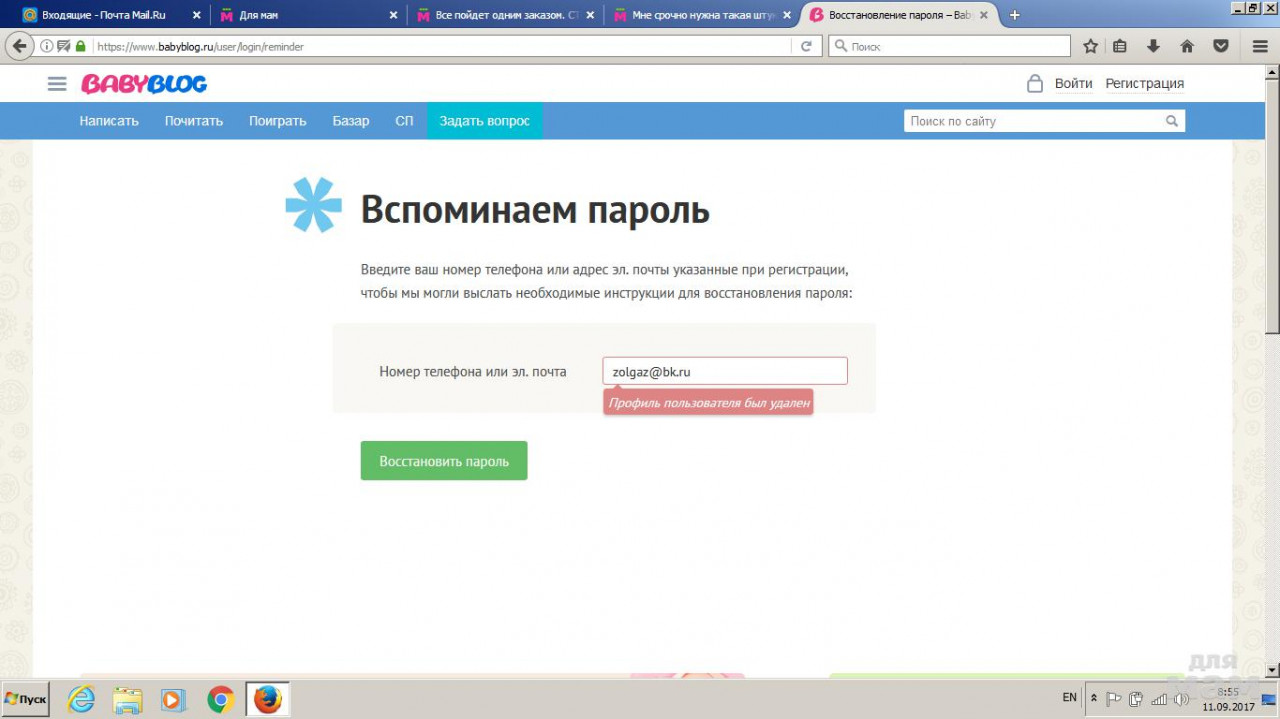1280x719 pixels.
Task: Open the Базар navigation item
Action: tap(351, 121)
